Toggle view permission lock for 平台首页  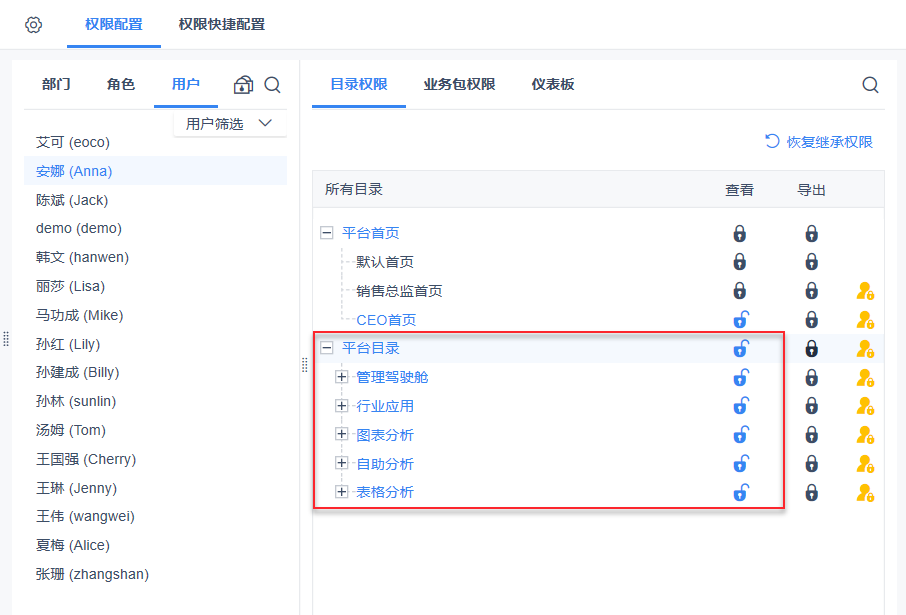click(740, 234)
